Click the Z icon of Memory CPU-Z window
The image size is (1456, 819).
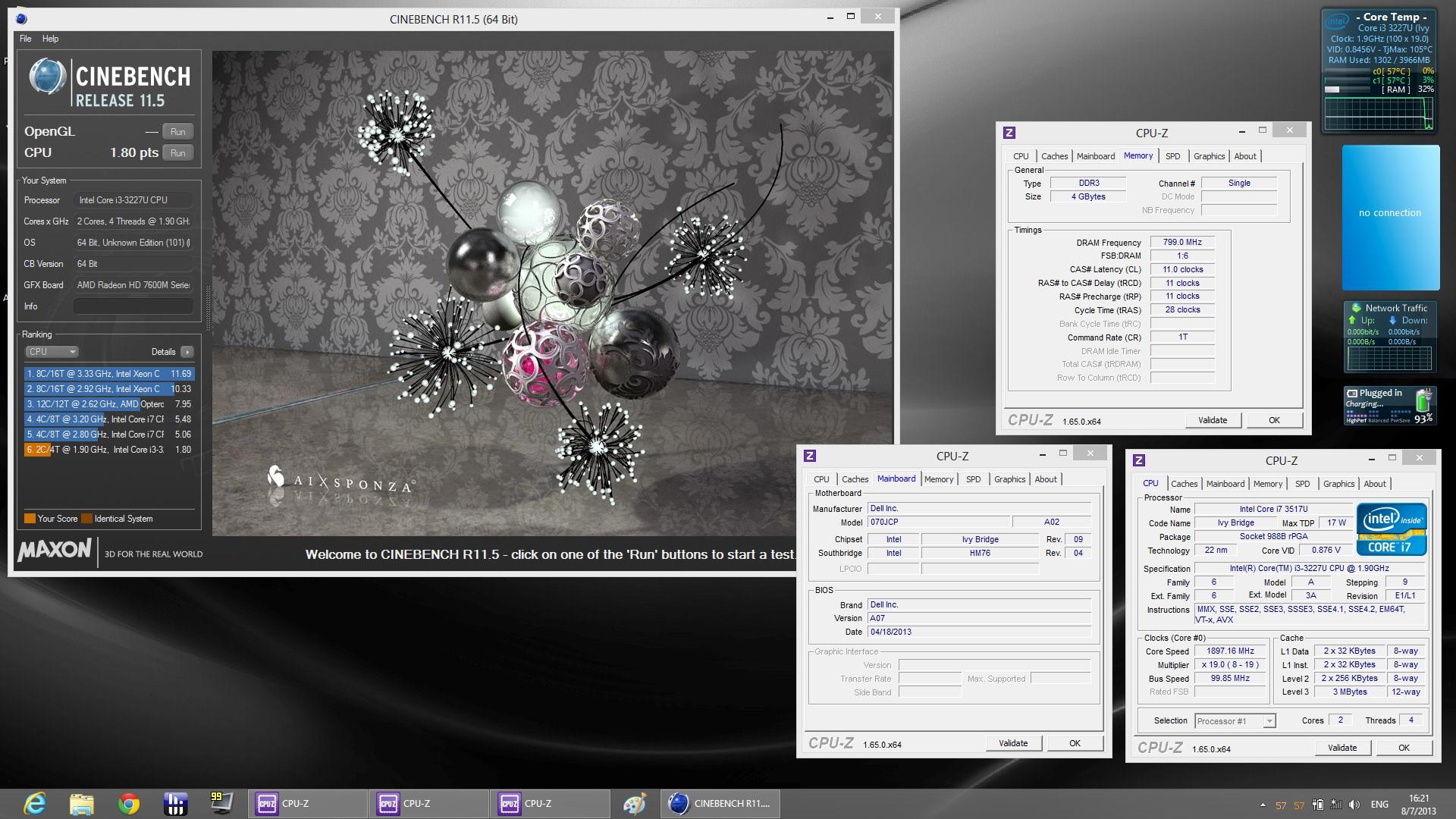(1009, 133)
